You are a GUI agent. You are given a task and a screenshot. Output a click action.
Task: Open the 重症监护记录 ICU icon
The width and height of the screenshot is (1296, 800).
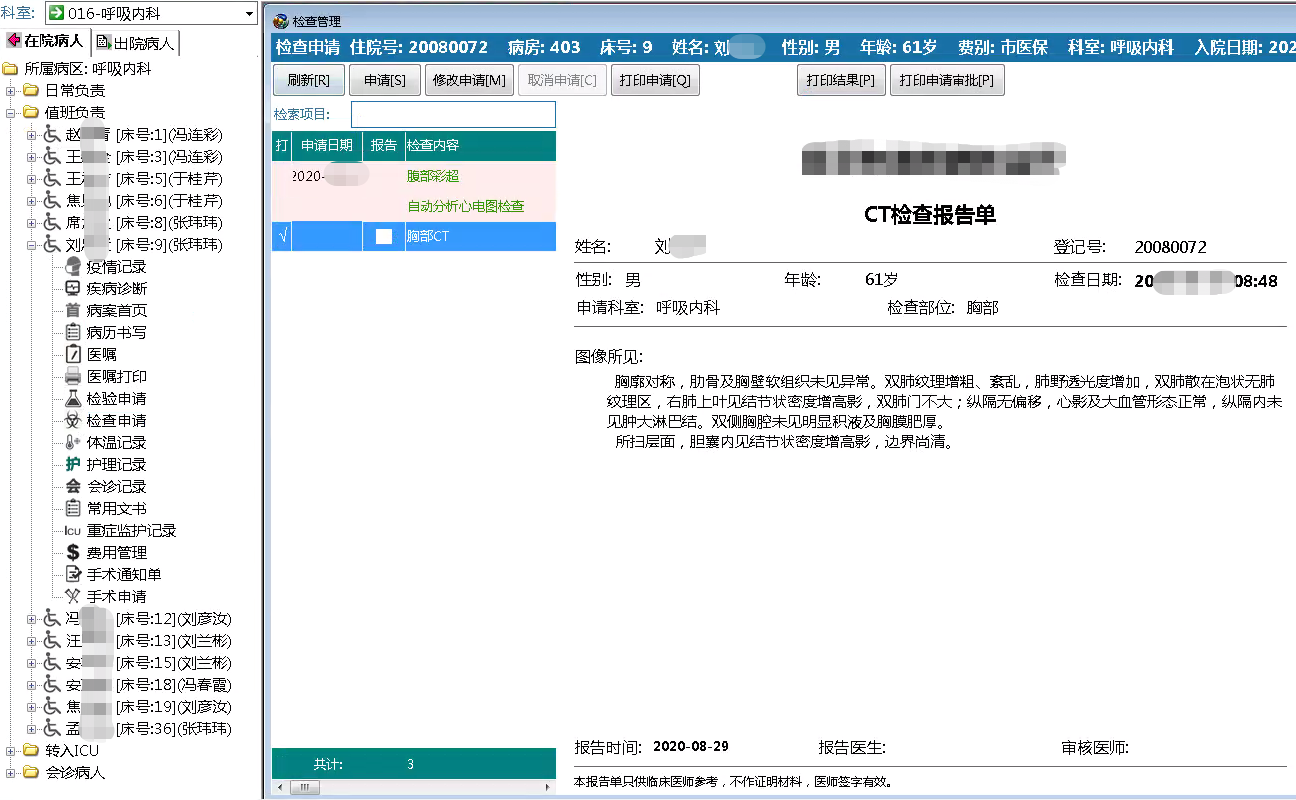click(72, 530)
